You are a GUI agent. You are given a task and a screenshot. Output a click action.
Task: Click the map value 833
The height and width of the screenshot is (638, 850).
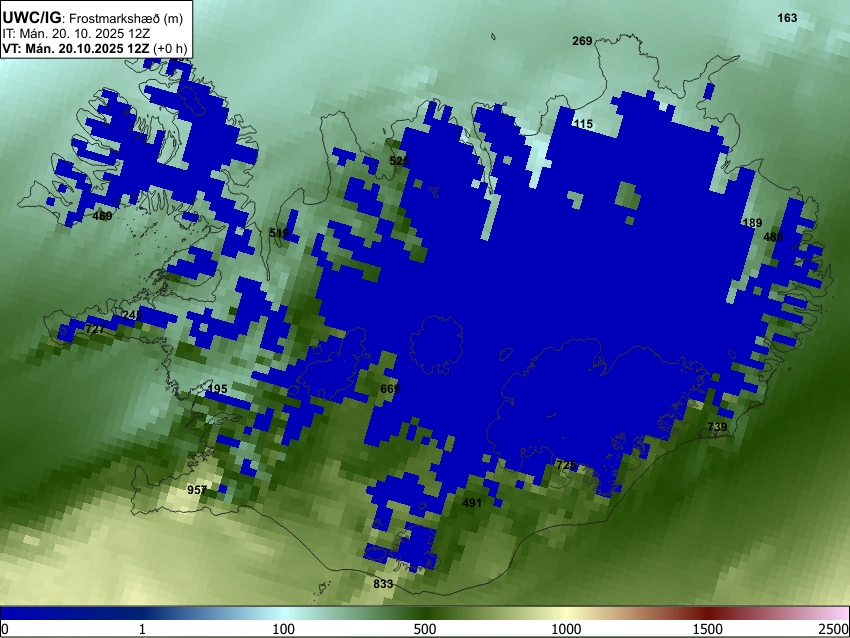click(x=383, y=584)
